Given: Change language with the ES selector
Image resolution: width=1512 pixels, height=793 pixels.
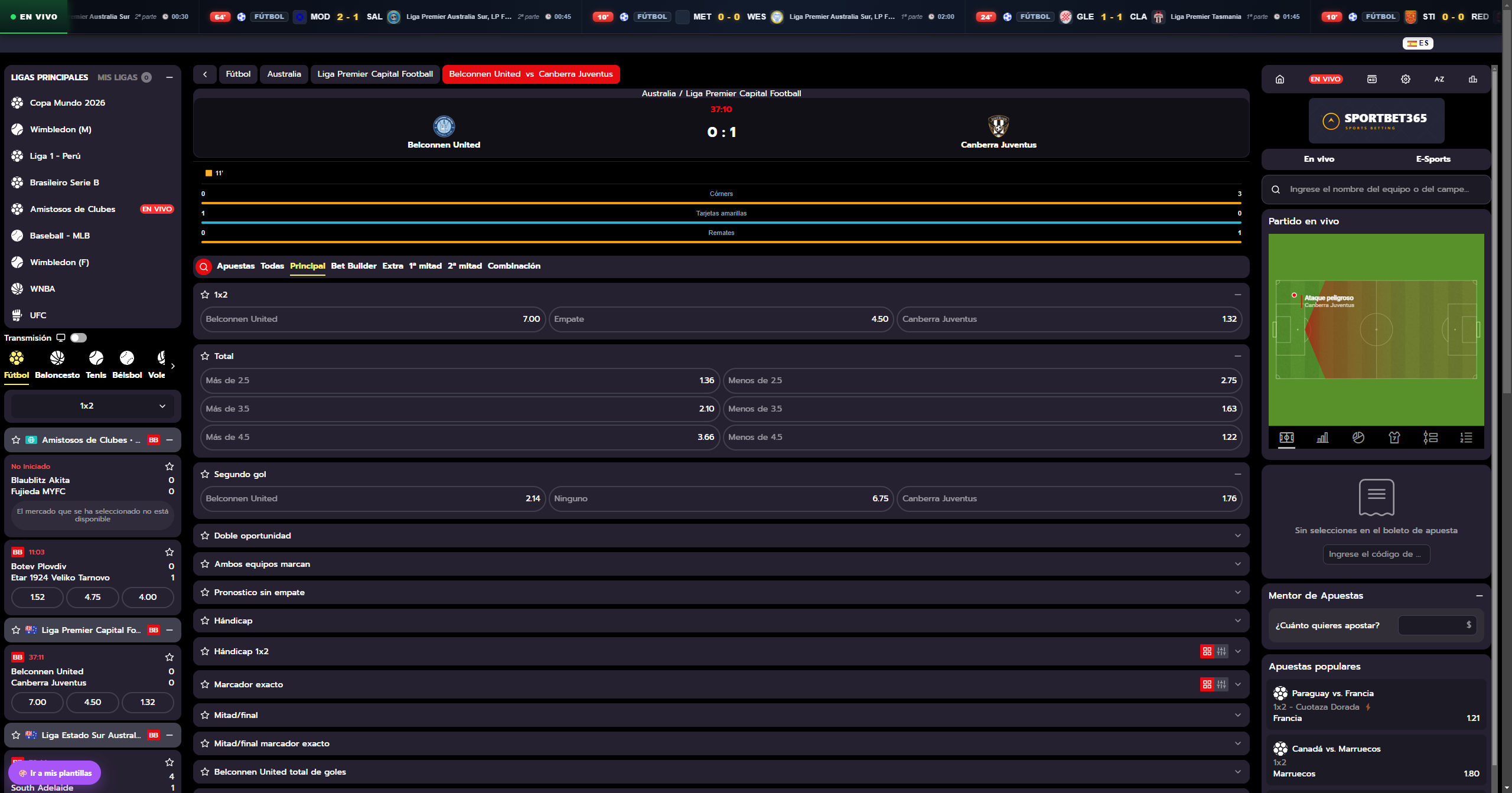Looking at the screenshot, I should pos(1418,43).
